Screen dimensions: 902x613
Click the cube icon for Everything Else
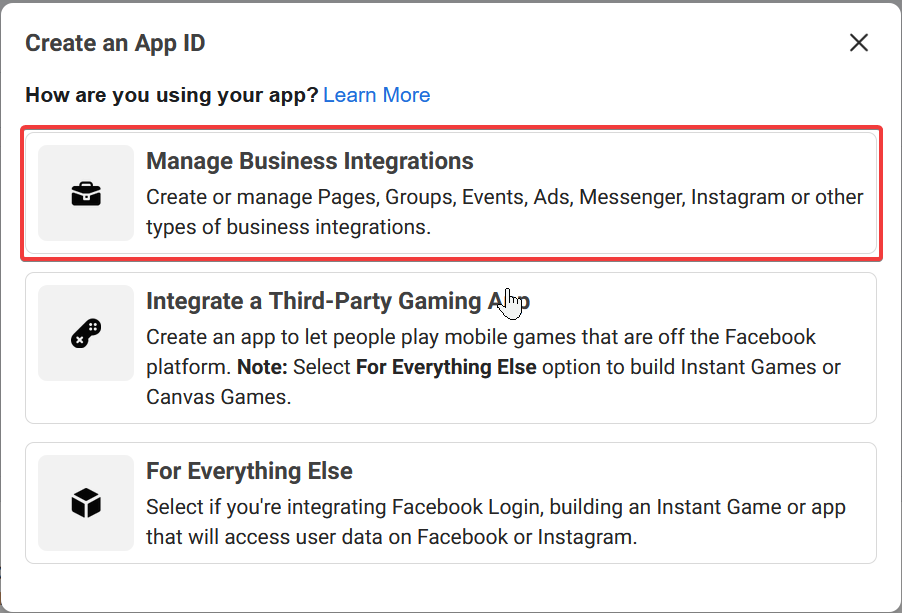tap(86, 503)
